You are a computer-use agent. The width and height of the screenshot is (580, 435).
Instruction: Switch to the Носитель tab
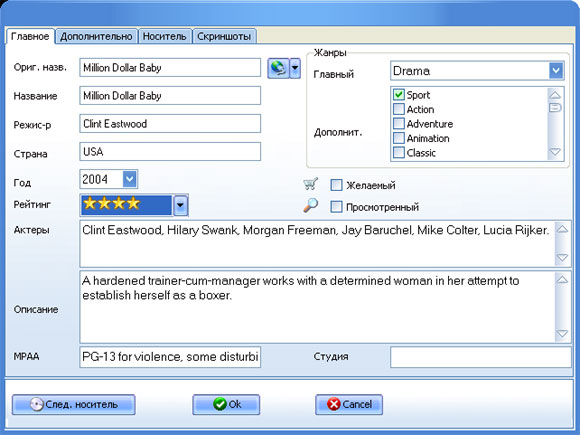[165, 36]
